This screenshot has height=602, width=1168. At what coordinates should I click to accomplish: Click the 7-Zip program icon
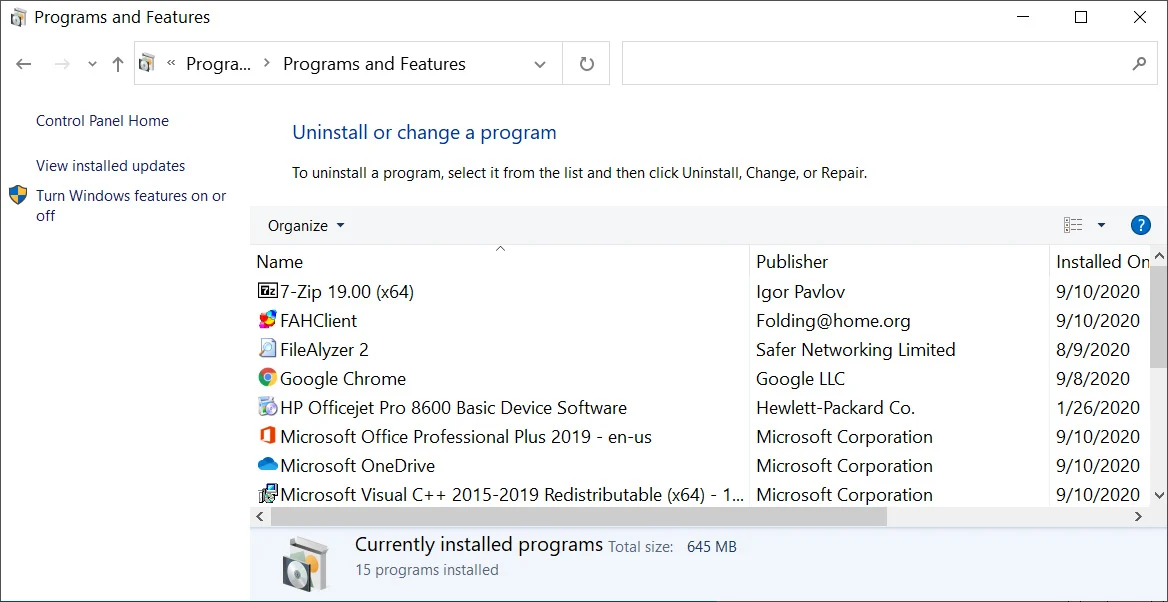[x=267, y=291]
